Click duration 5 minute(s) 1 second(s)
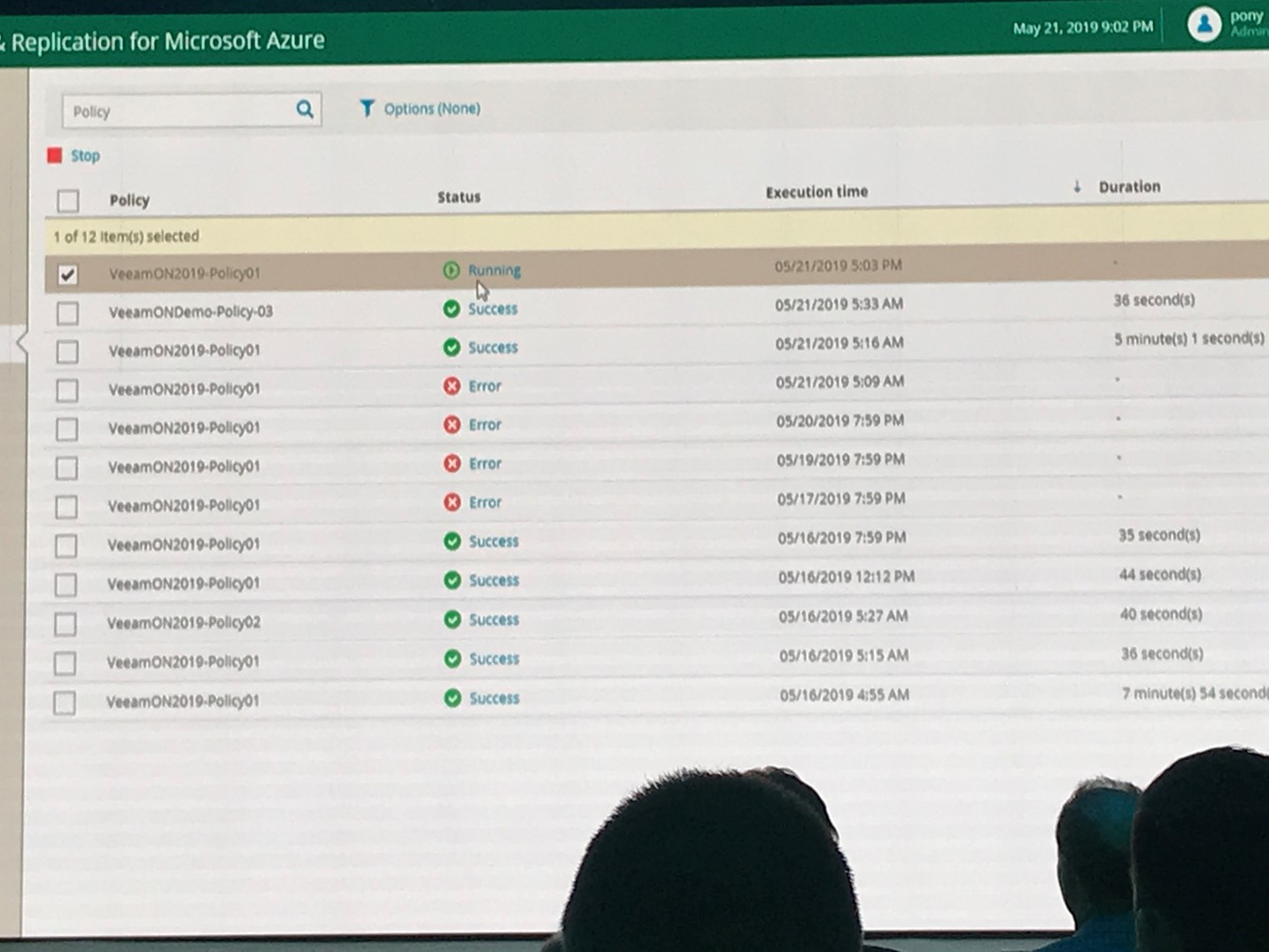 point(1189,338)
